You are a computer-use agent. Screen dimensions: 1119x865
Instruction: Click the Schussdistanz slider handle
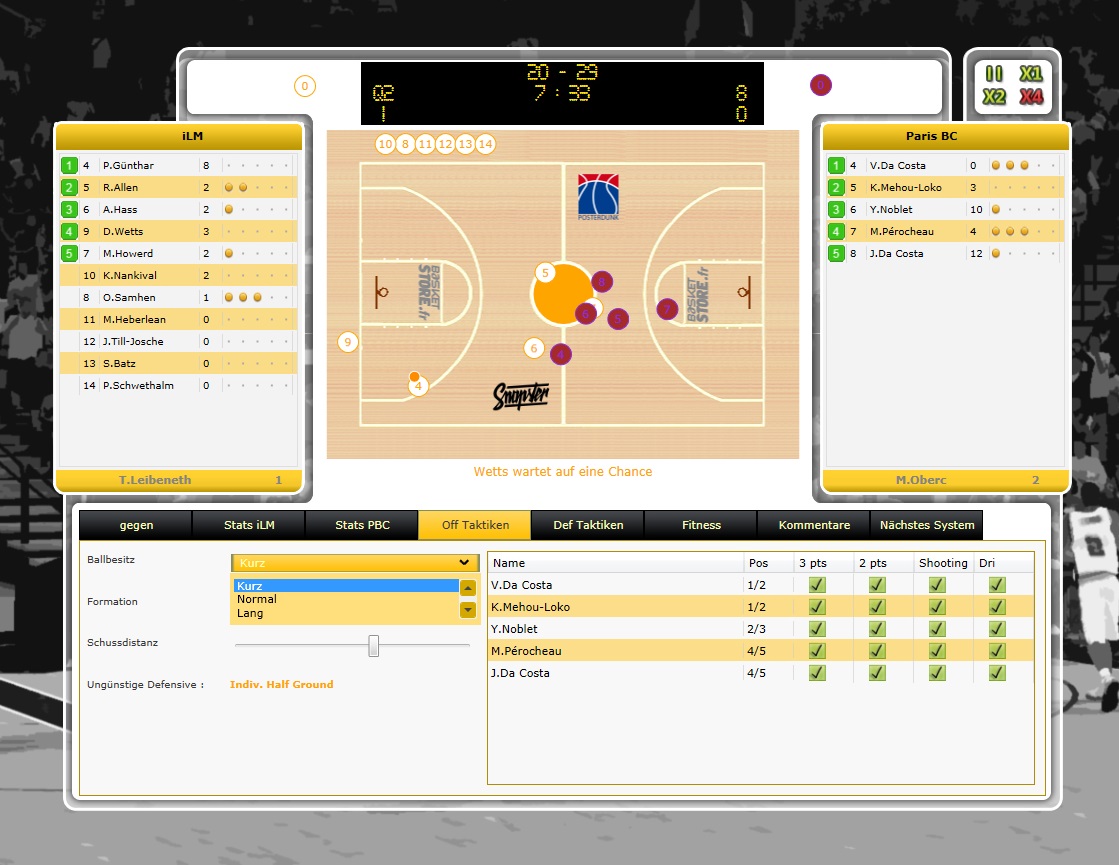(x=374, y=646)
